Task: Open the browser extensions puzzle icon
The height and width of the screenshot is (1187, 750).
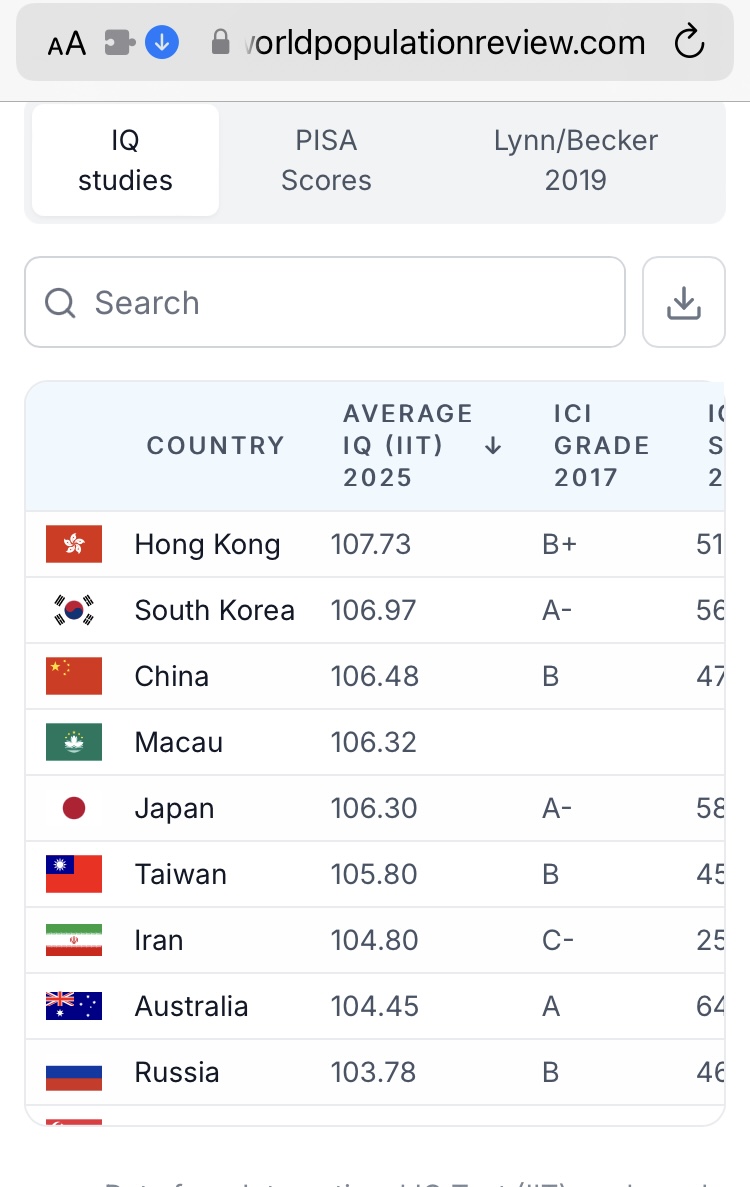Action: [119, 43]
